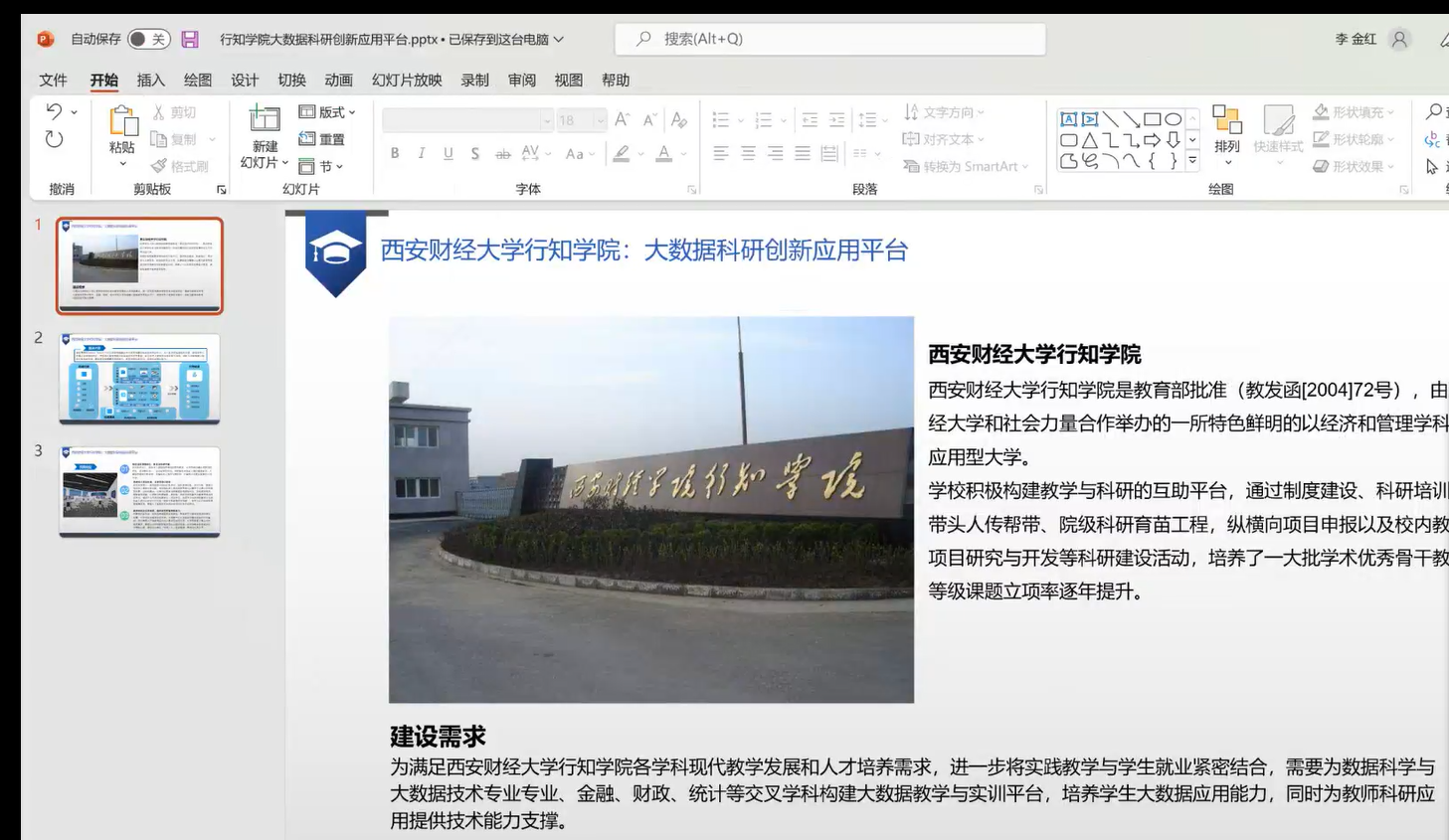
Task: Select slide 2 thumbnail
Action: pos(139,379)
